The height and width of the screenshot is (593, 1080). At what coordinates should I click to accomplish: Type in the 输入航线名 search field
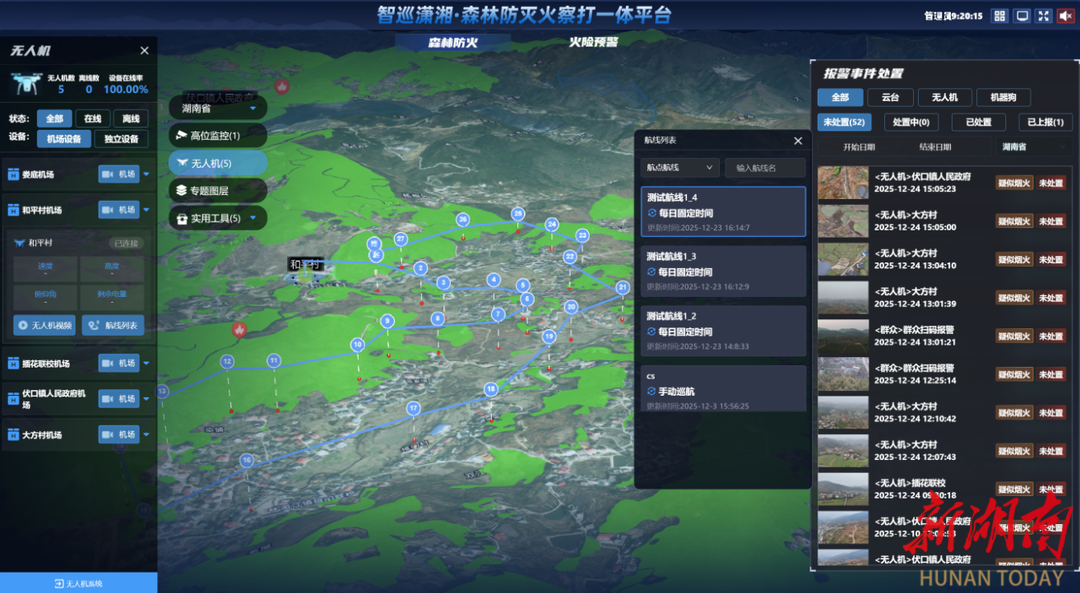point(764,167)
